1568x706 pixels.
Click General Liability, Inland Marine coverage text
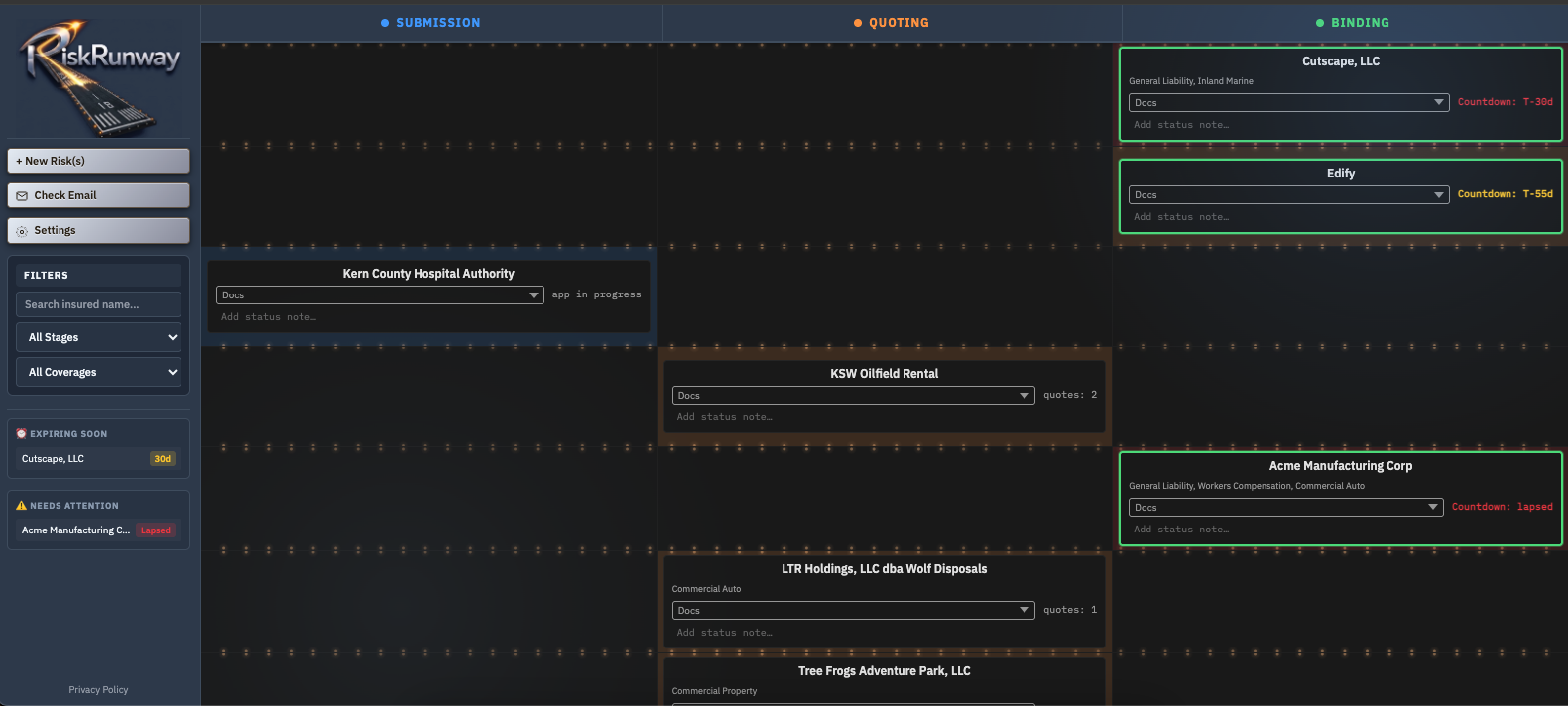tap(1191, 81)
